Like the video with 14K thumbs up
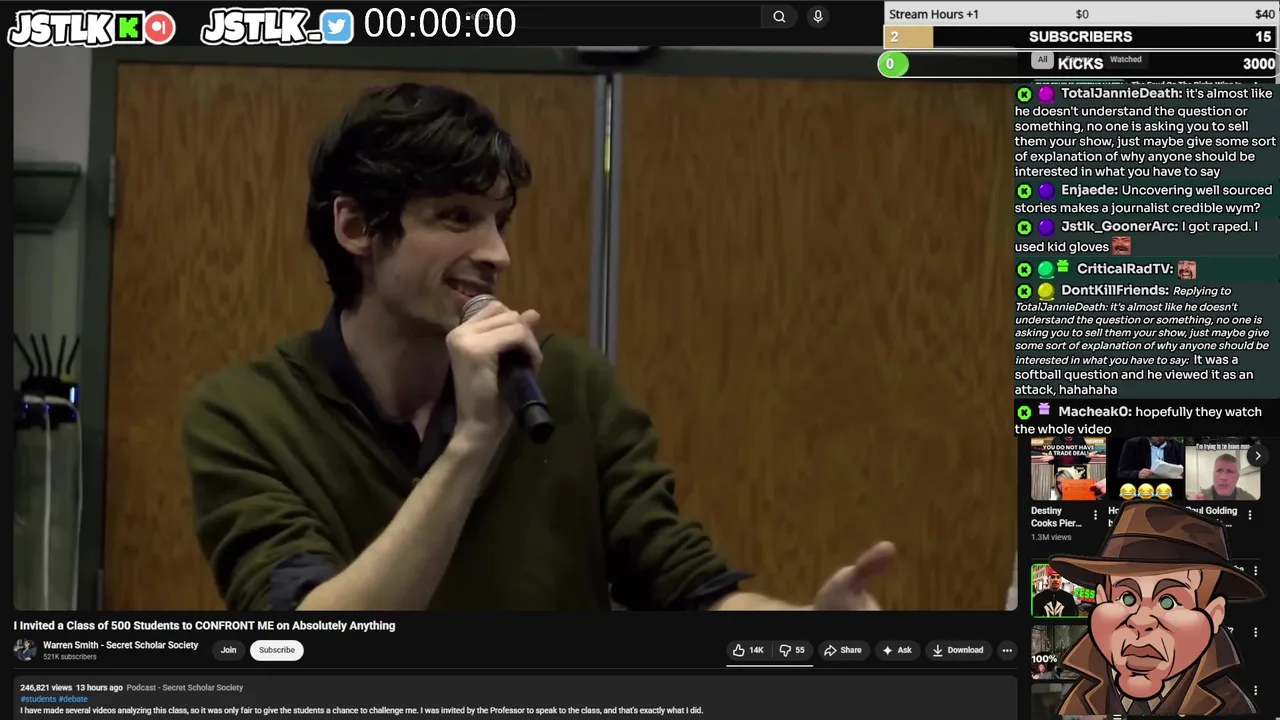 [748, 650]
